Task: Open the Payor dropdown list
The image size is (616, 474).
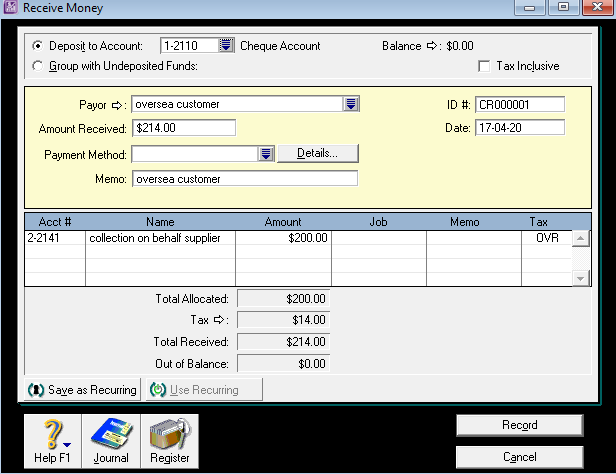Action: [x=351, y=104]
